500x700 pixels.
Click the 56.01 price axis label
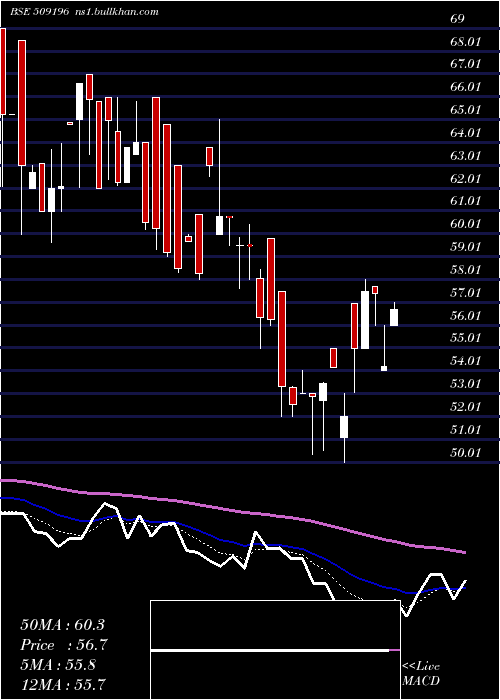coord(466,316)
